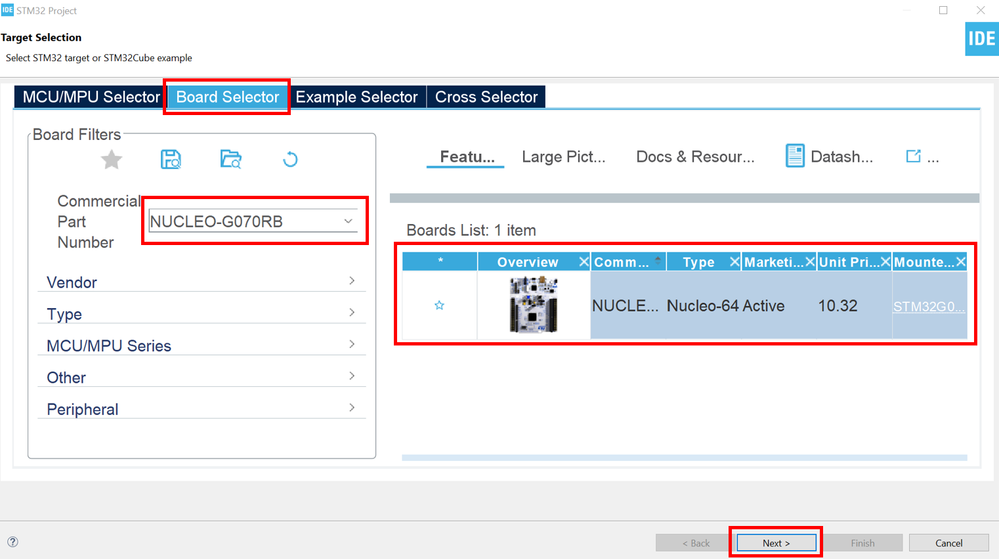The width and height of the screenshot is (999, 559).
Task: Select the Board Selector tab
Action: [227, 97]
